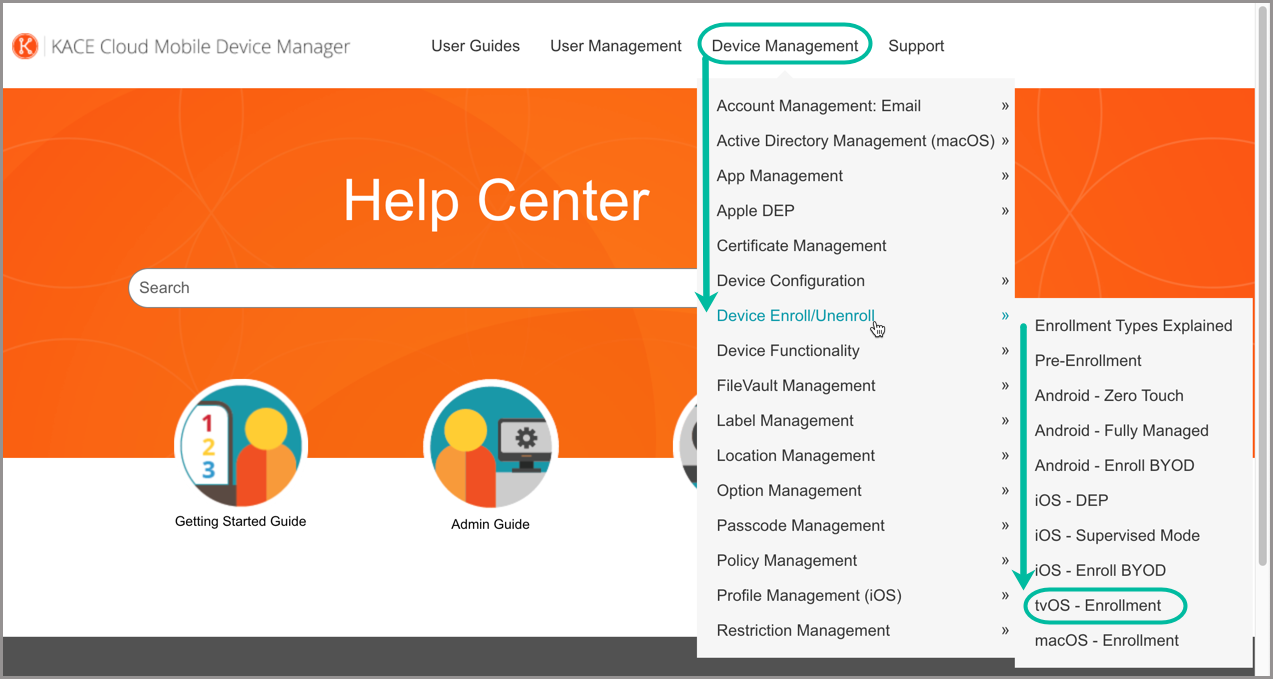
Task: Open the Admin Guide icon
Action: click(x=490, y=444)
